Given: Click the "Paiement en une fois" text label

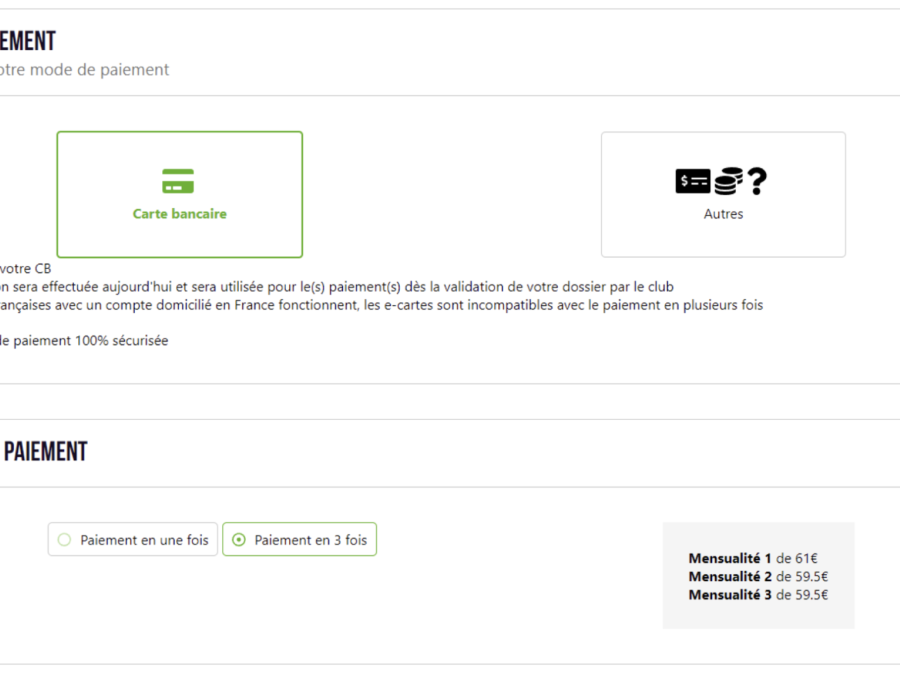Looking at the screenshot, I should [144, 540].
